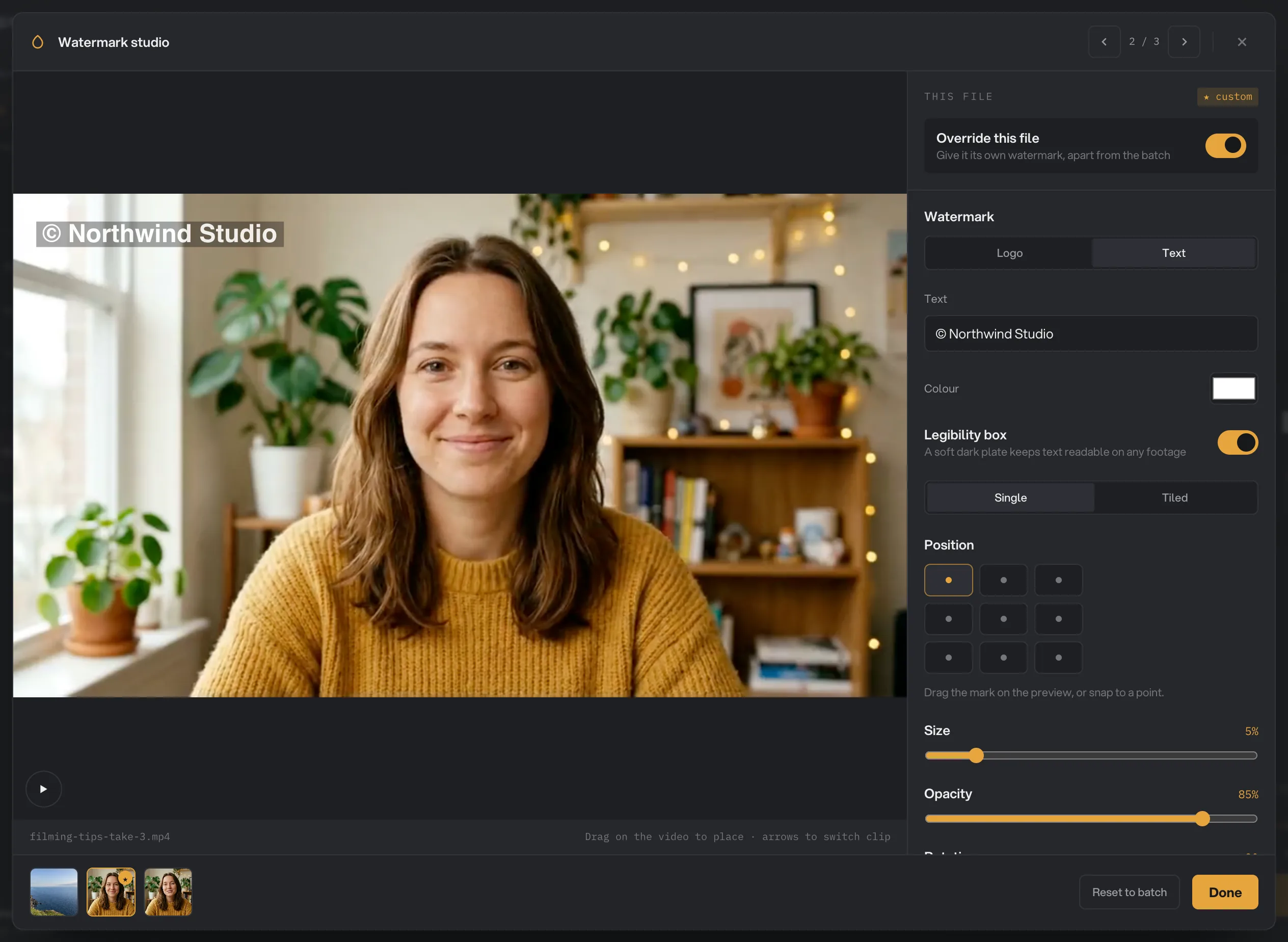Close the Watermark studio dialog
Image resolution: width=1288 pixels, height=942 pixels.
(x=1242, y=42)
